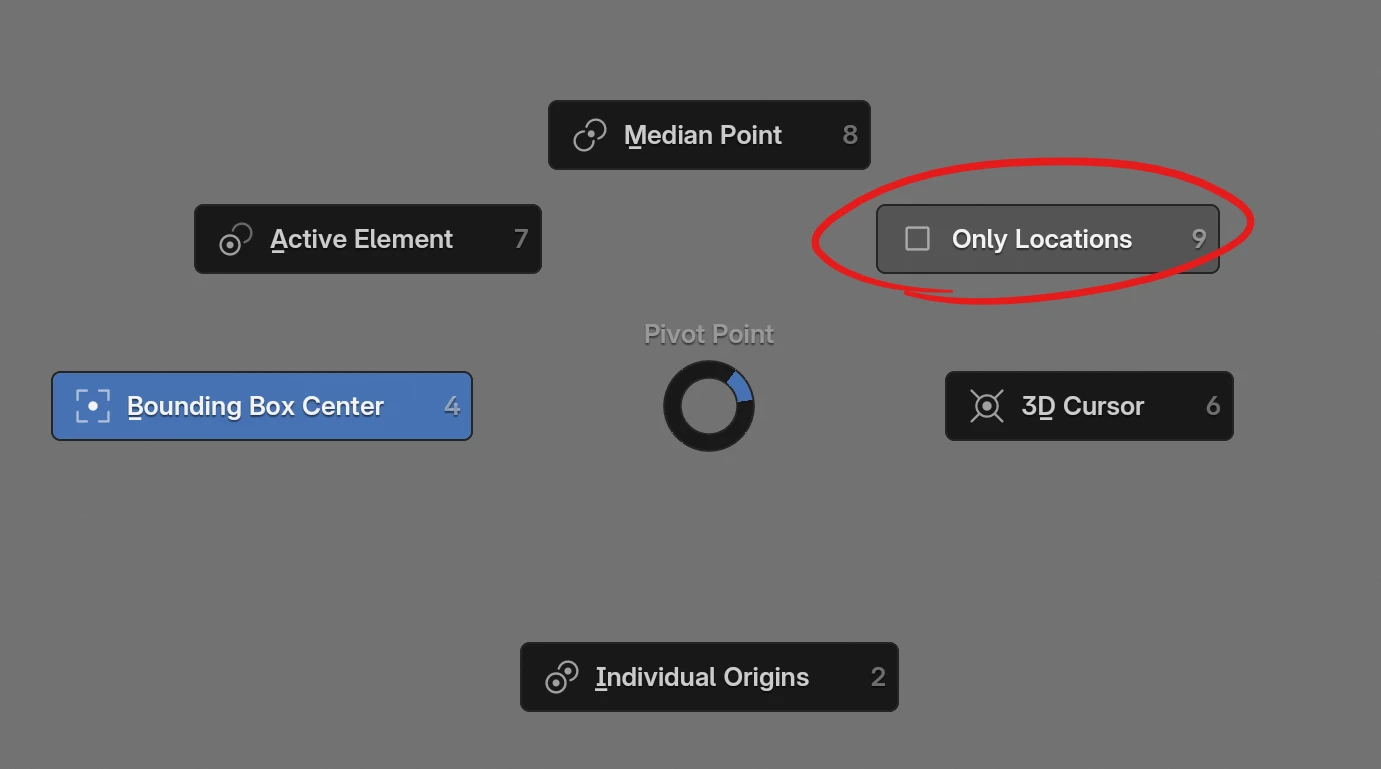Viewport: 1381px width, 769px height.
Task: Switch pivot to Individual Origins
Action: 701,678
